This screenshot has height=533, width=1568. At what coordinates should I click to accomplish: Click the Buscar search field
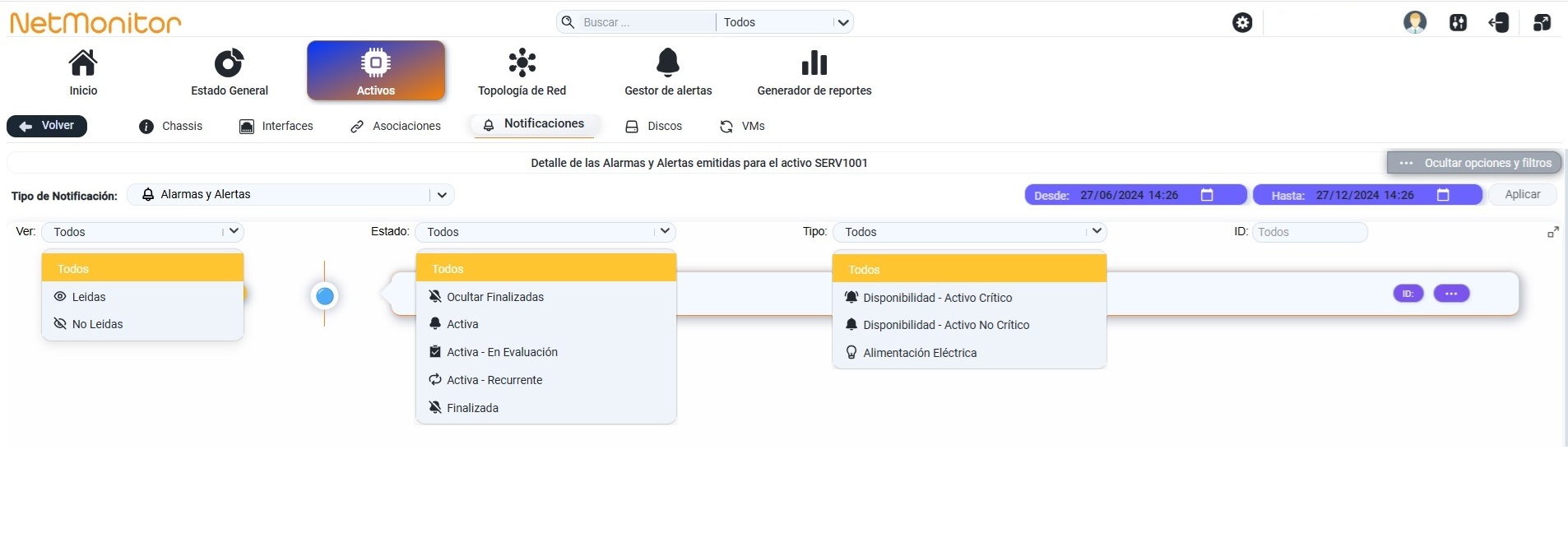[x=646, y=22]
